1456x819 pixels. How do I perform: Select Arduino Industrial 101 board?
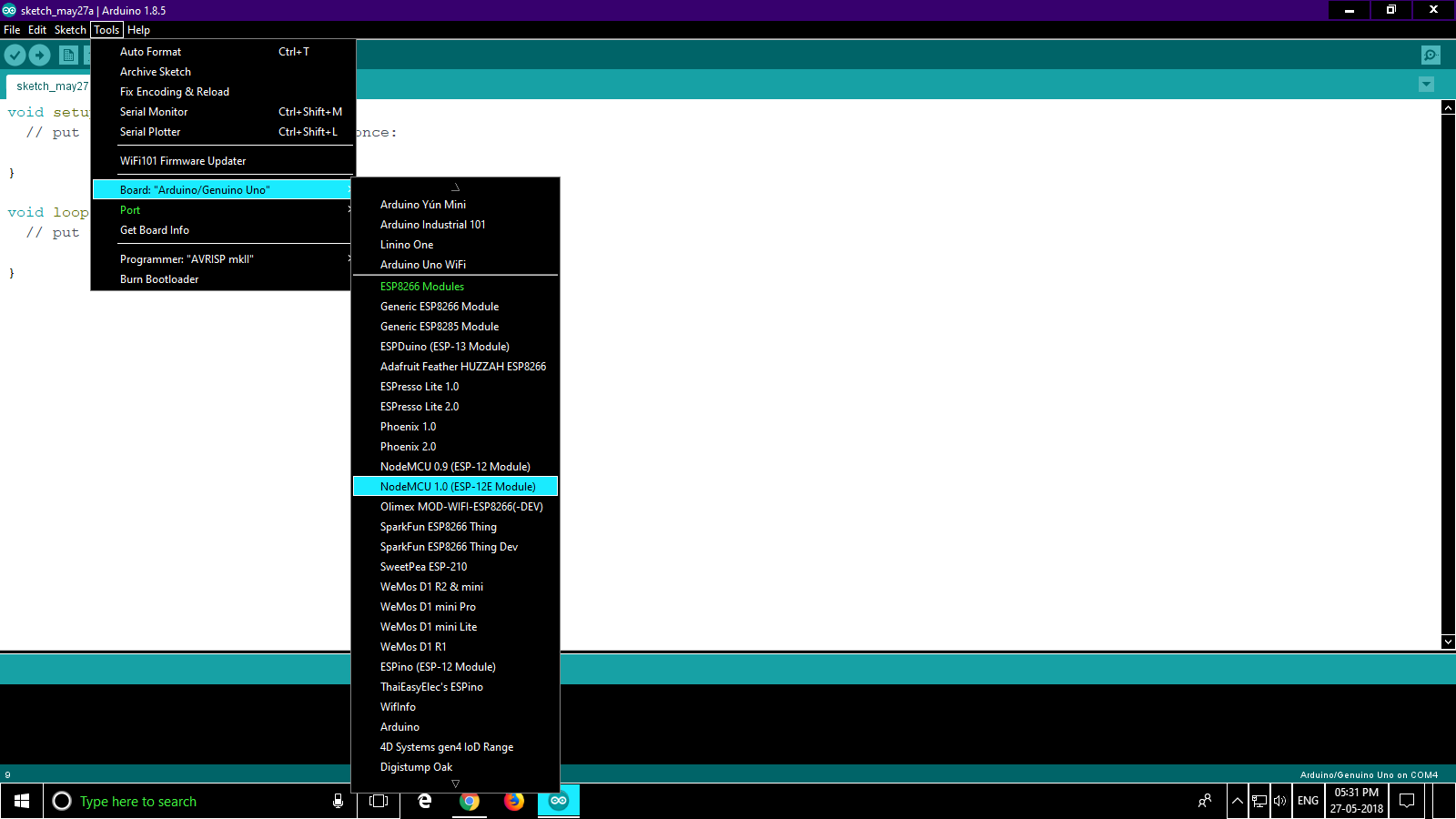pos(455,225)
